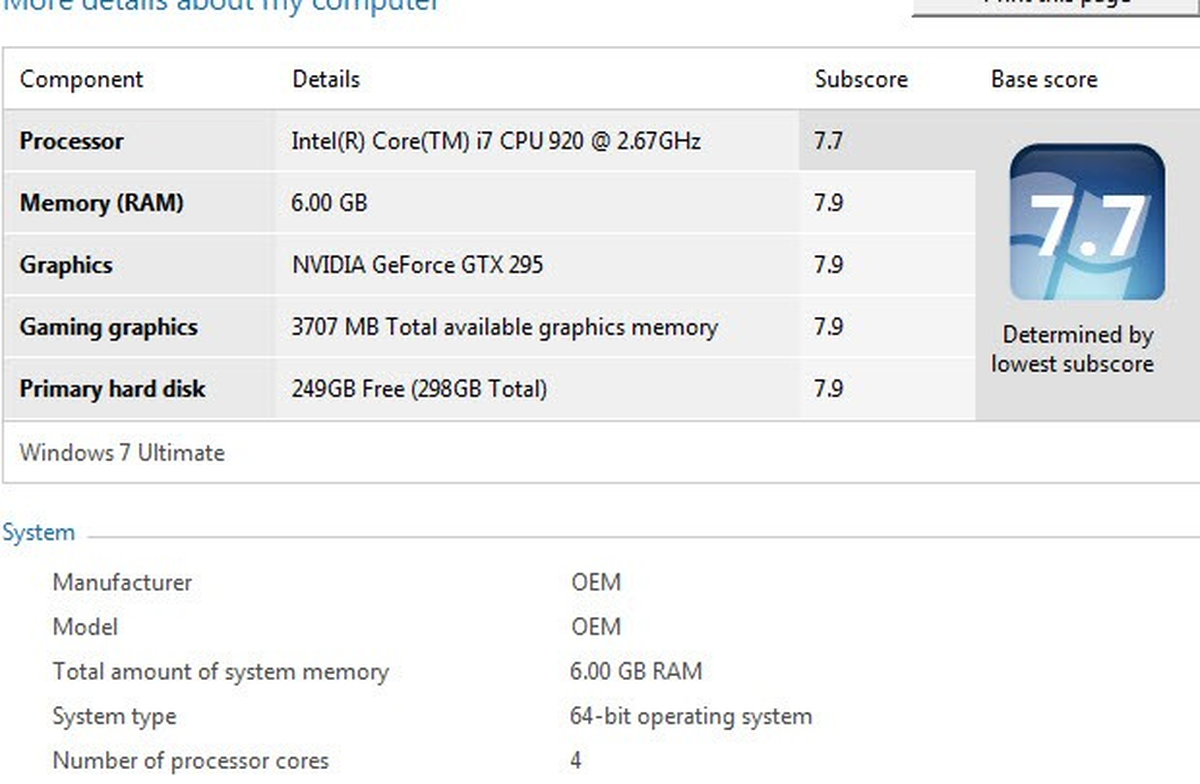Click the Windows 7 Ultimate text
Screen dimensions: 1200x784
[122, 452]
